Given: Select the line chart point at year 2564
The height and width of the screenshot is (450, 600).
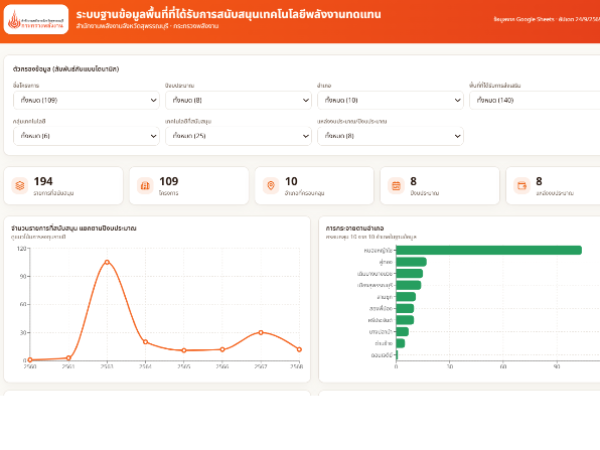Looking at the screenshot, I should pos(145,342).
